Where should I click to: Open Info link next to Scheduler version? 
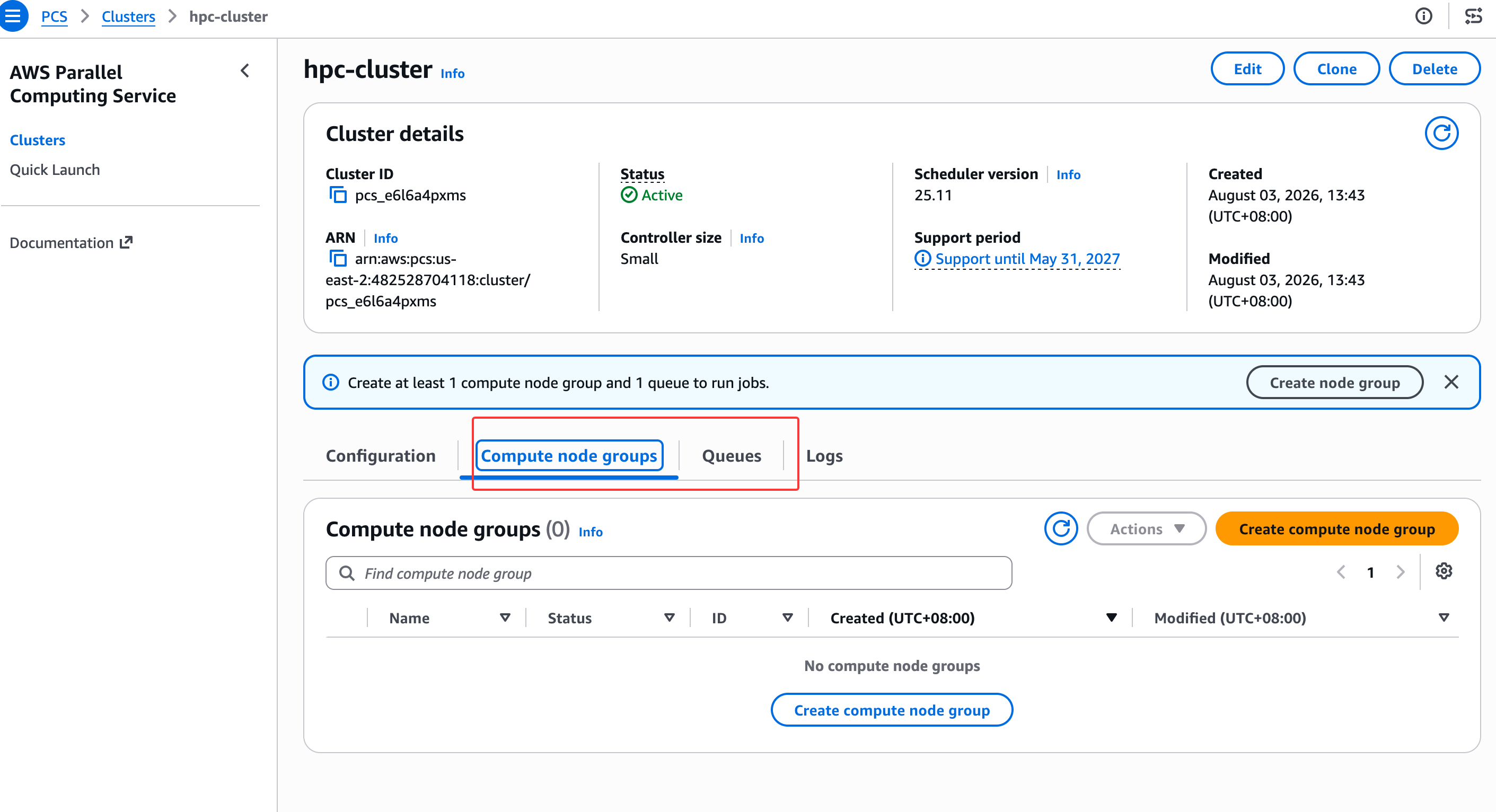coord(1068,174)
